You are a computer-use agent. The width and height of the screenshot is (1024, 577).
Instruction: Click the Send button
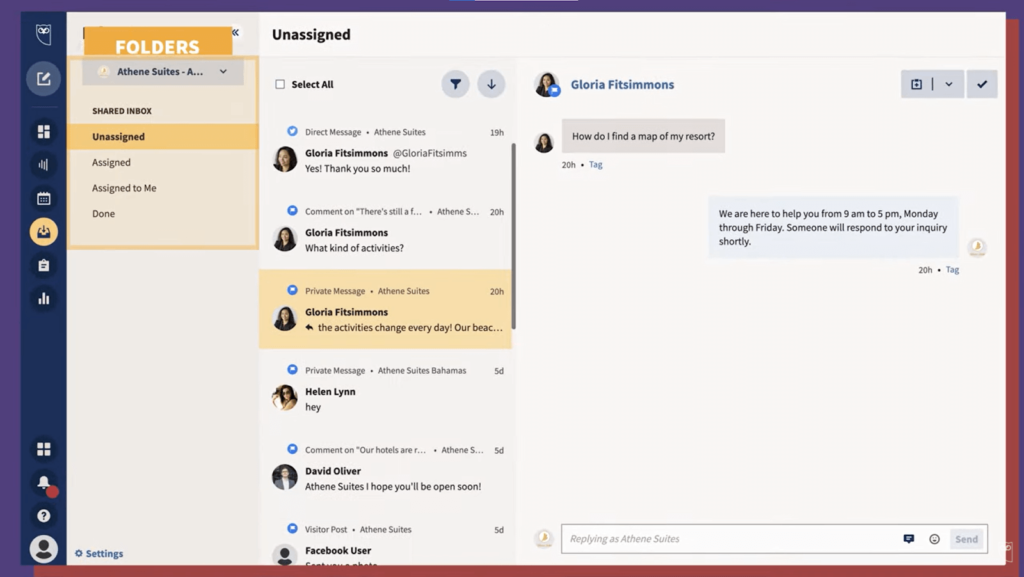point(966,539)
